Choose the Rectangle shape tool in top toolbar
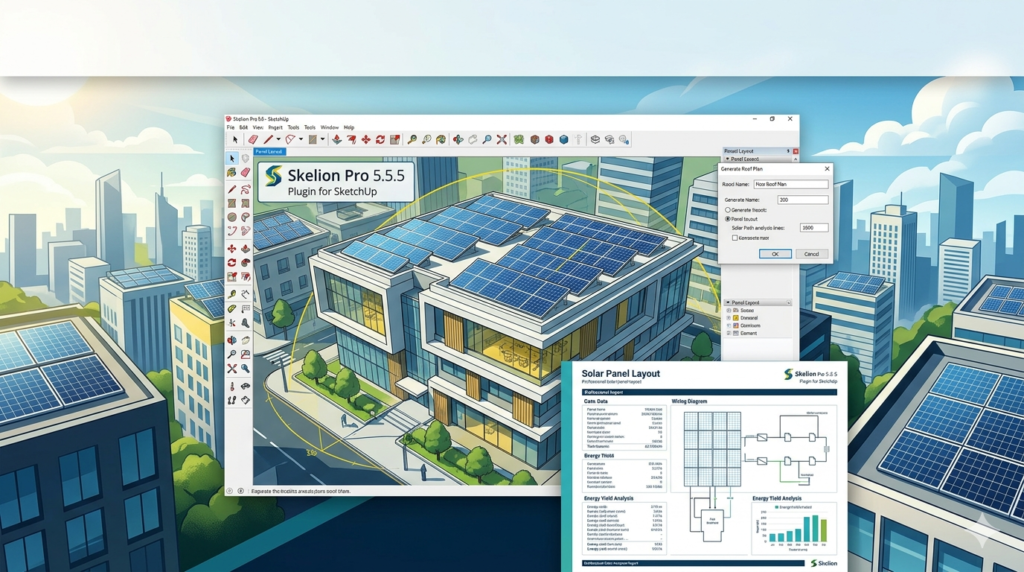The image size is (1024, 572). click(x=313, y=140)
